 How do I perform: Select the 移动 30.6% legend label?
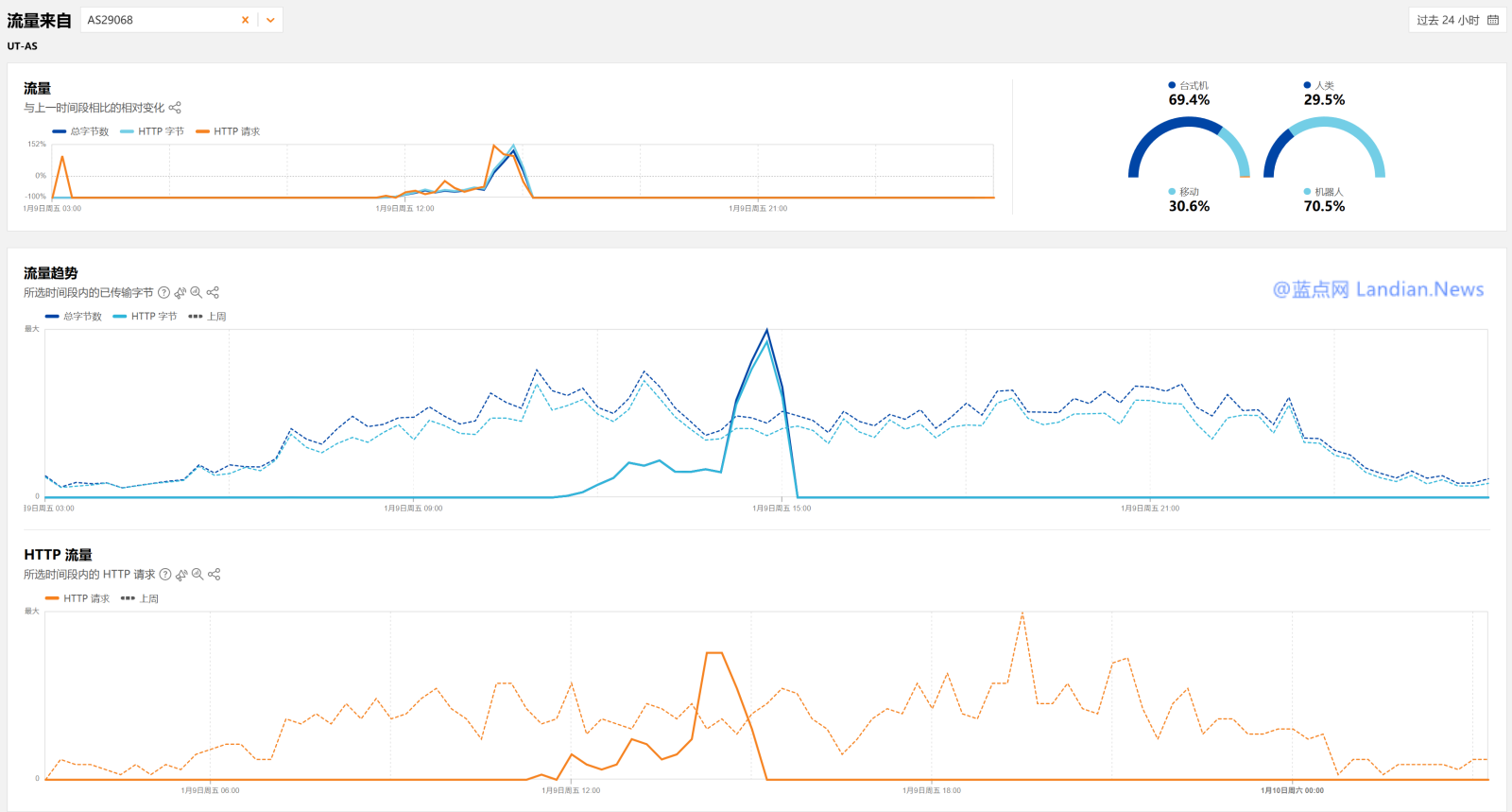pos(1189,192)
